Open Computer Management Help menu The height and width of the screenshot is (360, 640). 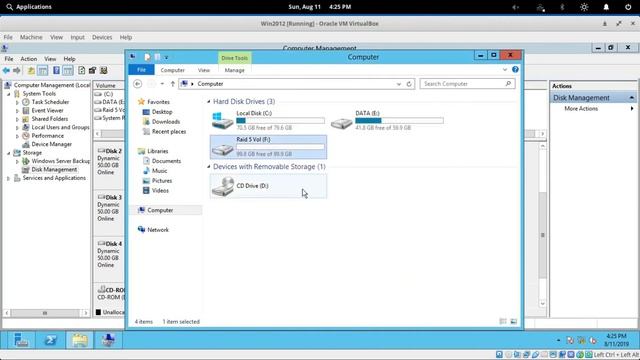(69, 59)
